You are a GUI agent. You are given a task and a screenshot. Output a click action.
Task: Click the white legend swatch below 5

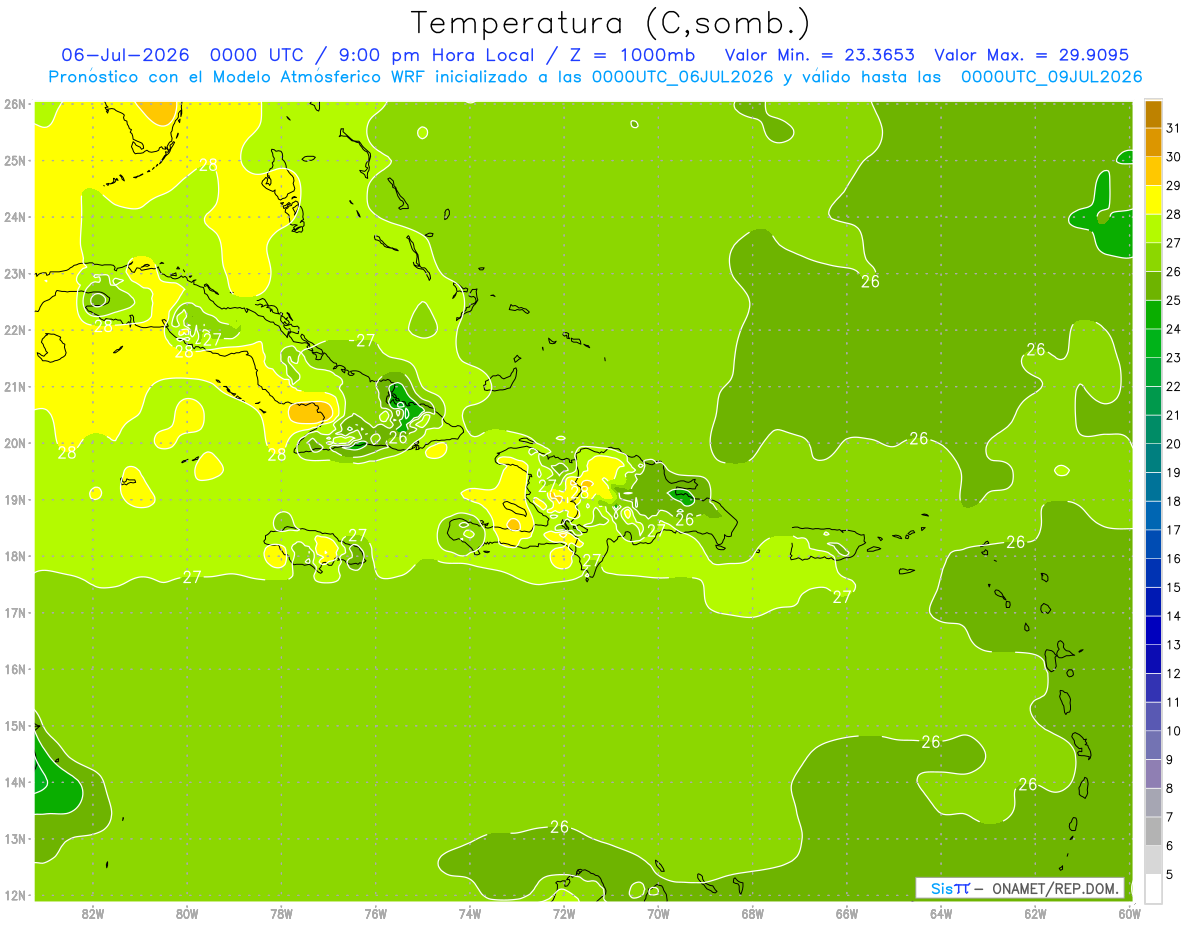1153,889
